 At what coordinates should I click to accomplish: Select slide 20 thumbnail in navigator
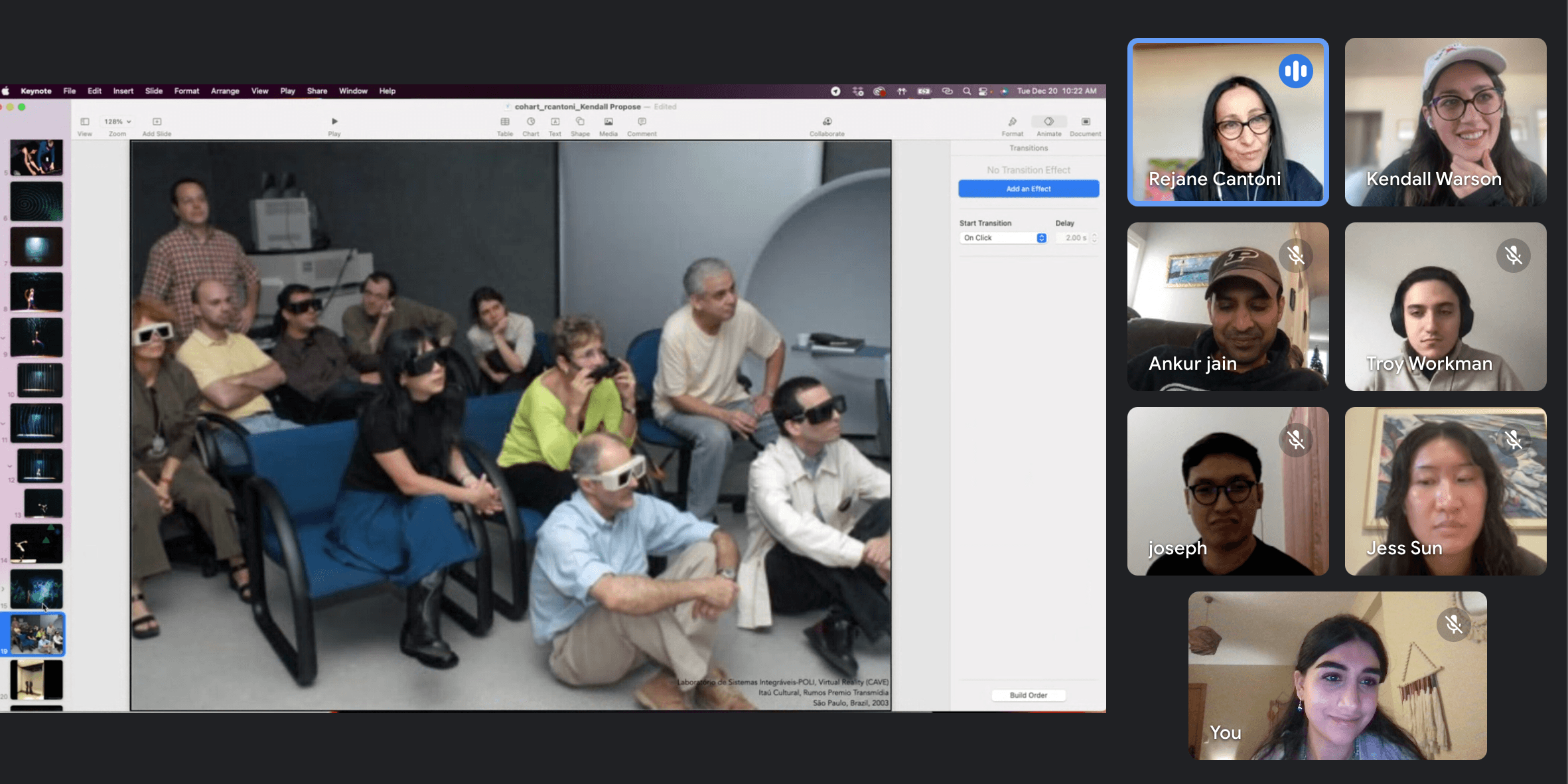pyautogui.click(x=36, y=679)
